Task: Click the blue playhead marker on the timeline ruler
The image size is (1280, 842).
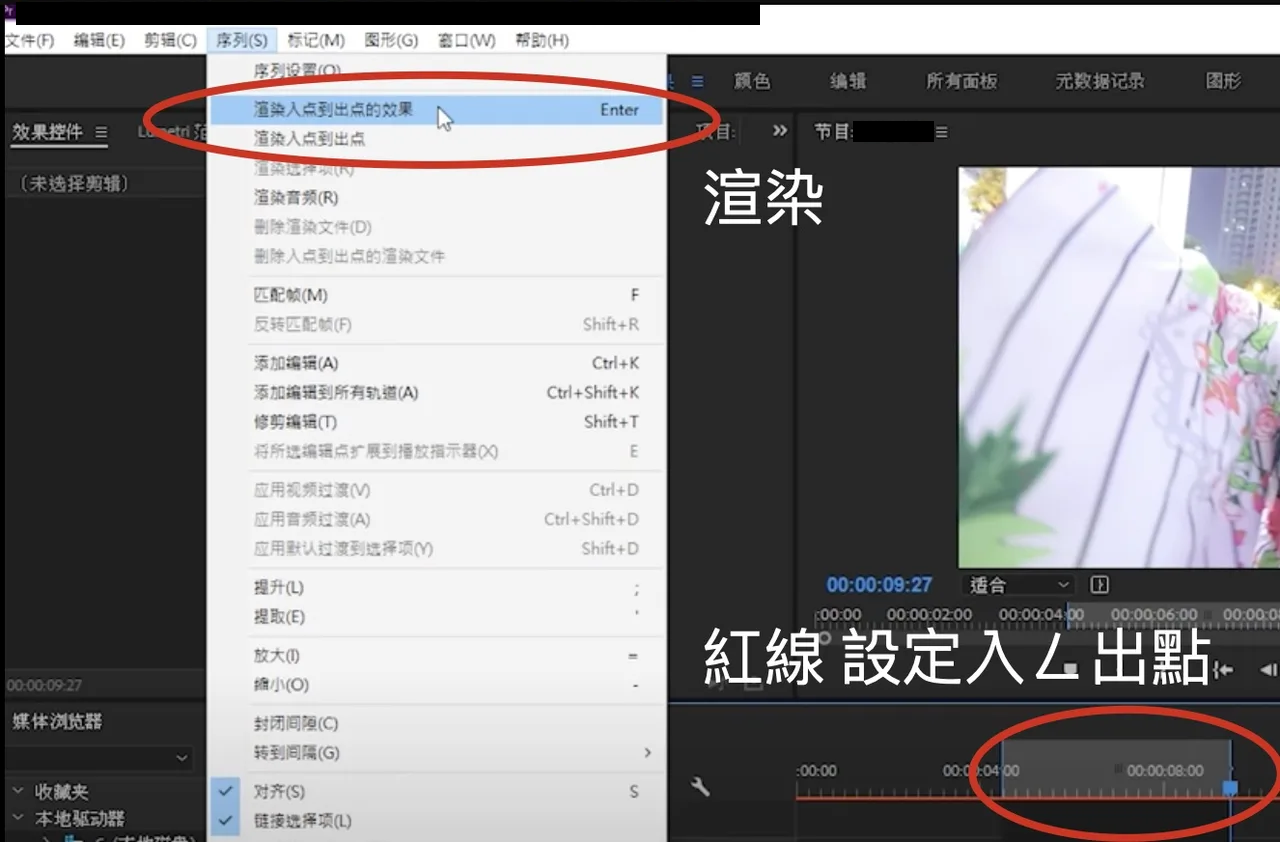Action: pos(1230,788)
